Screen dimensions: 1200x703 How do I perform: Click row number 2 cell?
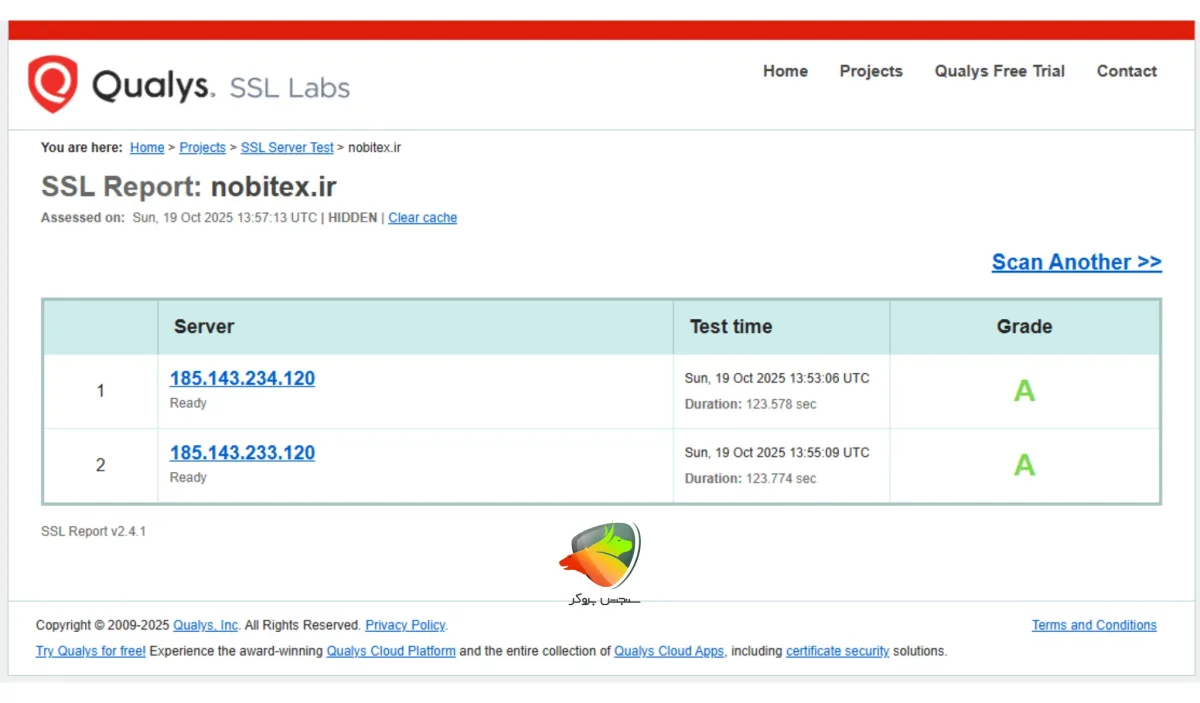(x=100, y=465)
